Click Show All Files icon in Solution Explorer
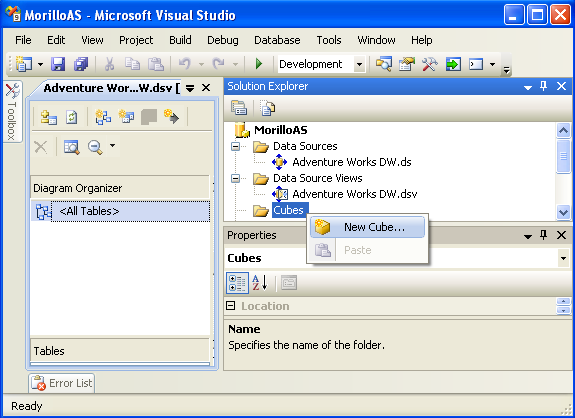Screen dimensions: 575x418 point(267,108)
